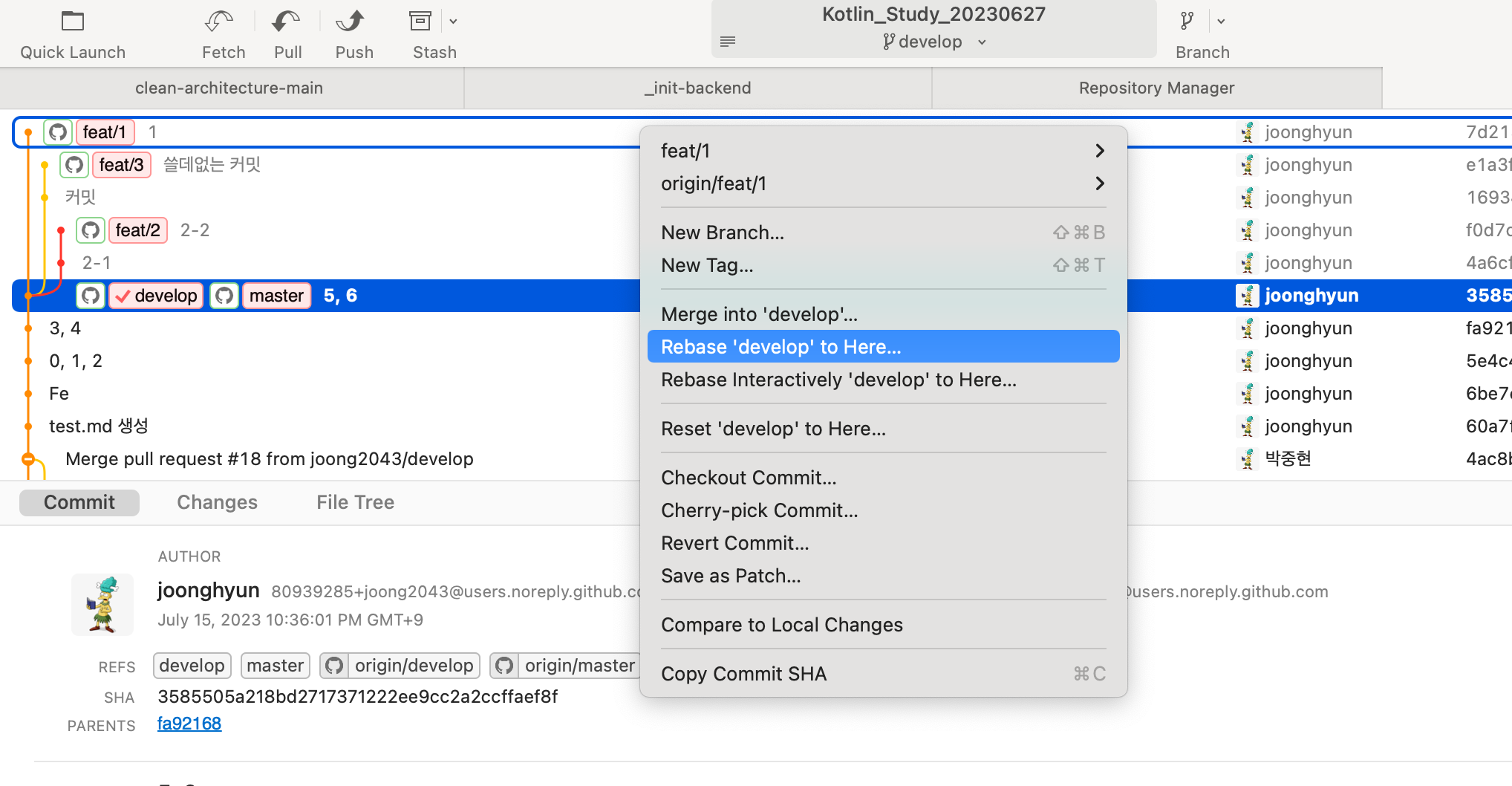The image size is (1512, 786).
Task: Click the GitHub icon before master label
Action: coord(224,296)
